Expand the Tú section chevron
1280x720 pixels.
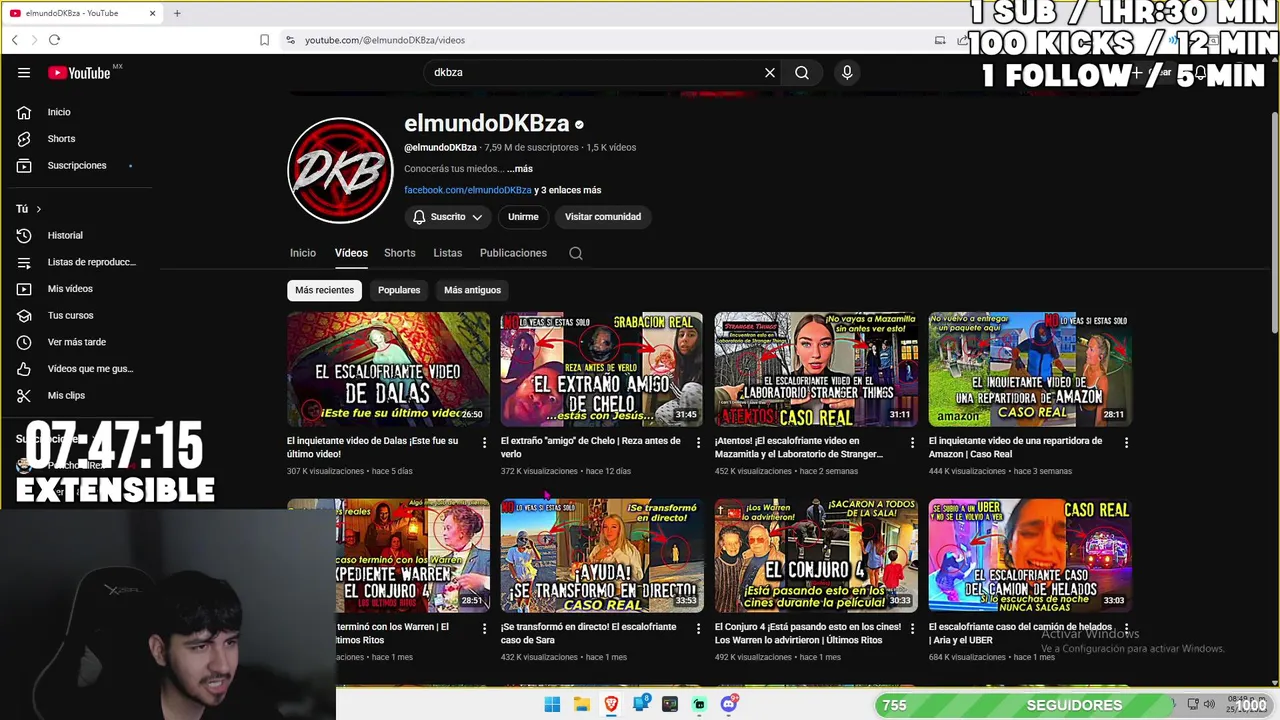coord(38,209)
